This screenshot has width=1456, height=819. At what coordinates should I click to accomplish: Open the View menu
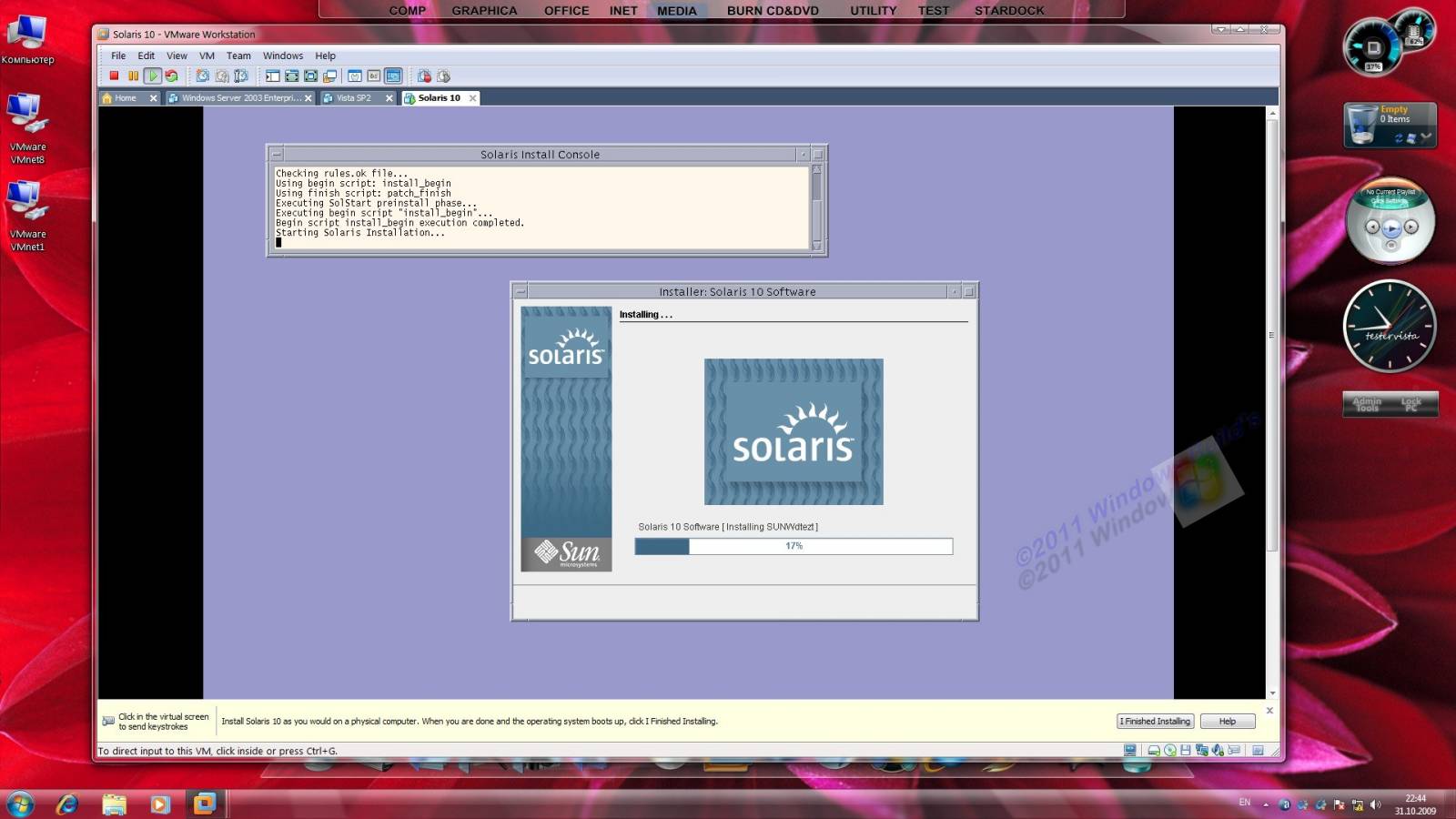pos(177,56)
